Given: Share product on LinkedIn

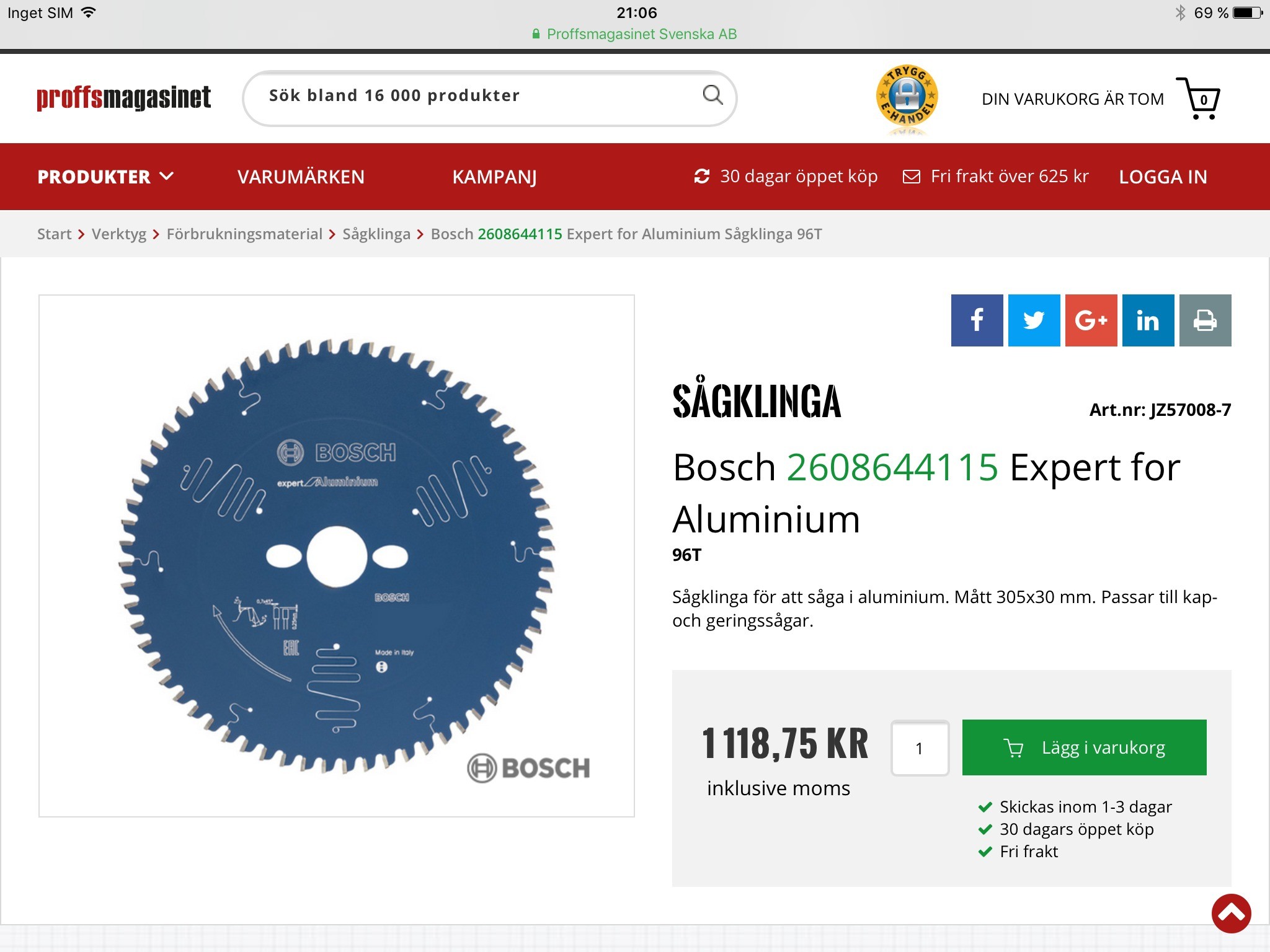Looking at the screenshot, I should 1148,320.
